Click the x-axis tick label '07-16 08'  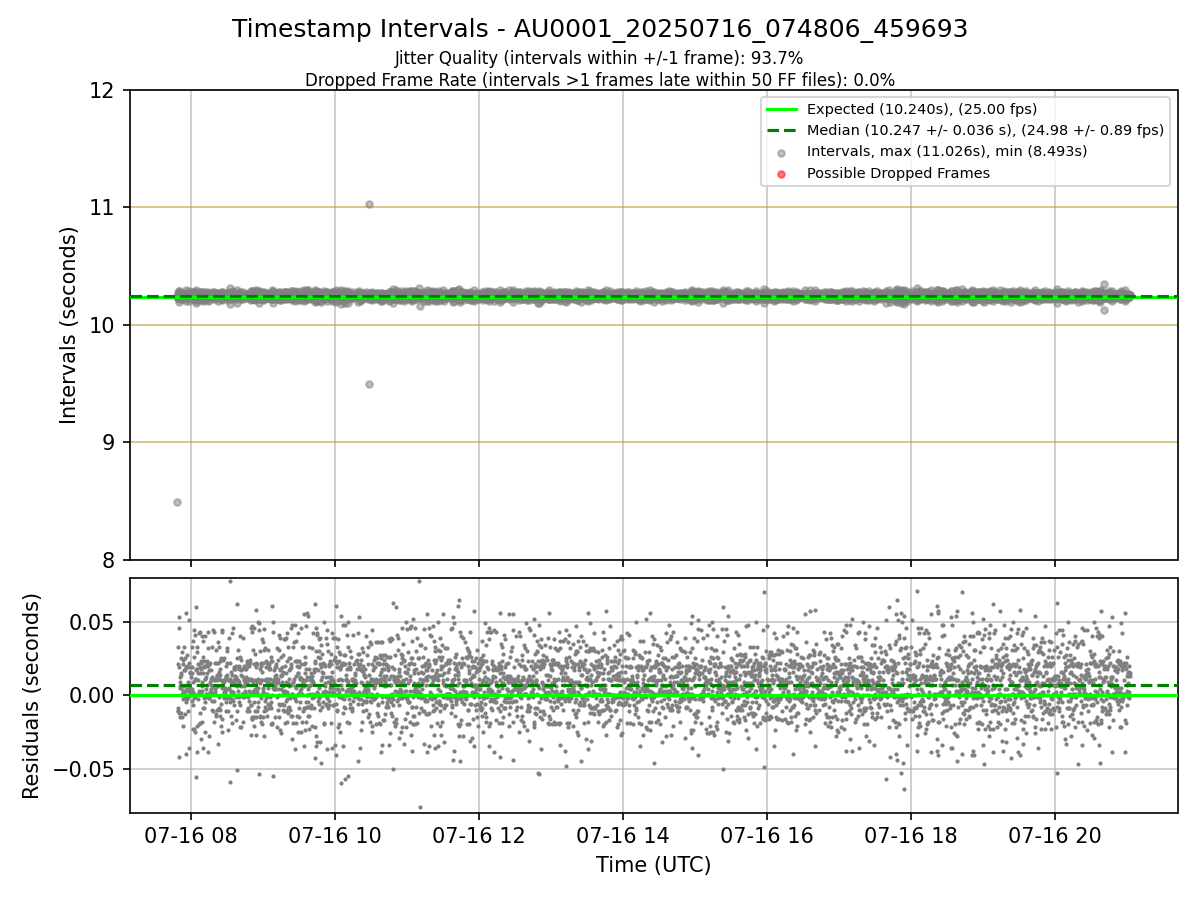tap(191, 834)
